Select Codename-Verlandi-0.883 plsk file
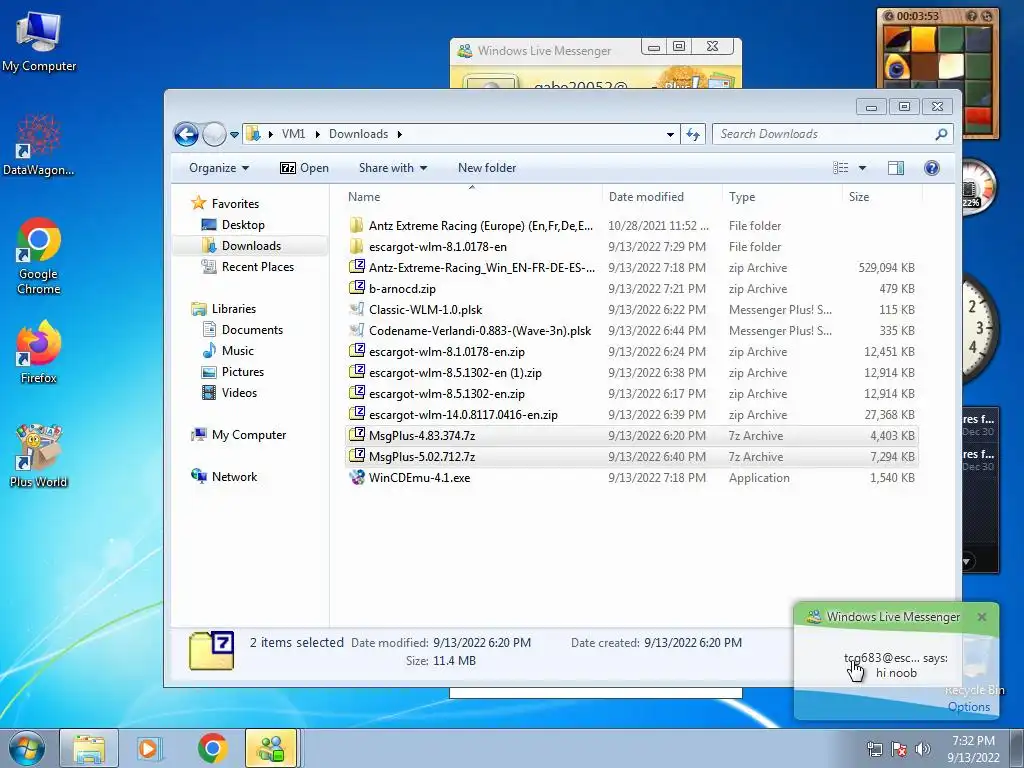The image size is (1024, 768). 631,330
